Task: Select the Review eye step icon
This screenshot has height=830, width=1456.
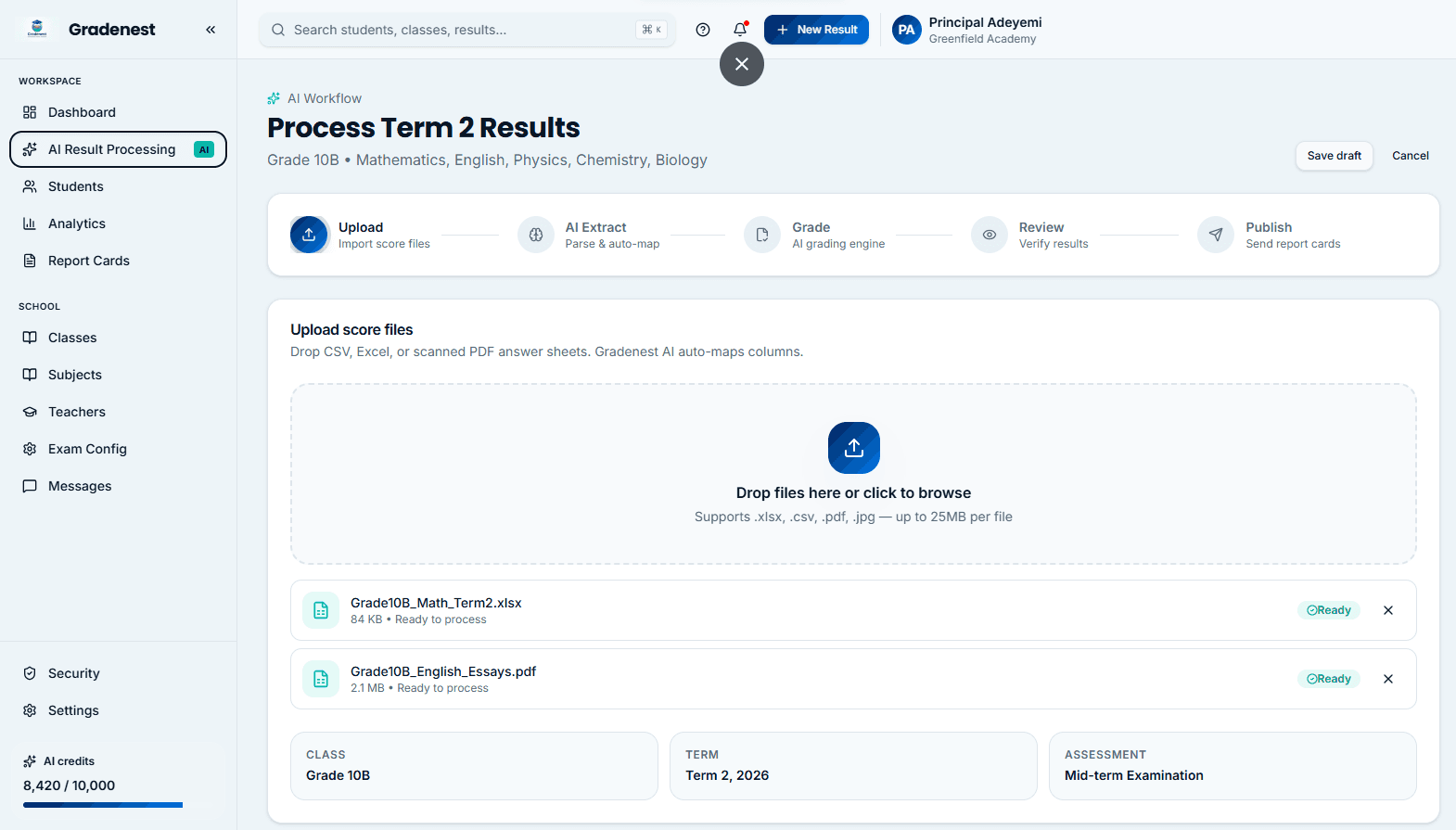Action: (990, 235)
